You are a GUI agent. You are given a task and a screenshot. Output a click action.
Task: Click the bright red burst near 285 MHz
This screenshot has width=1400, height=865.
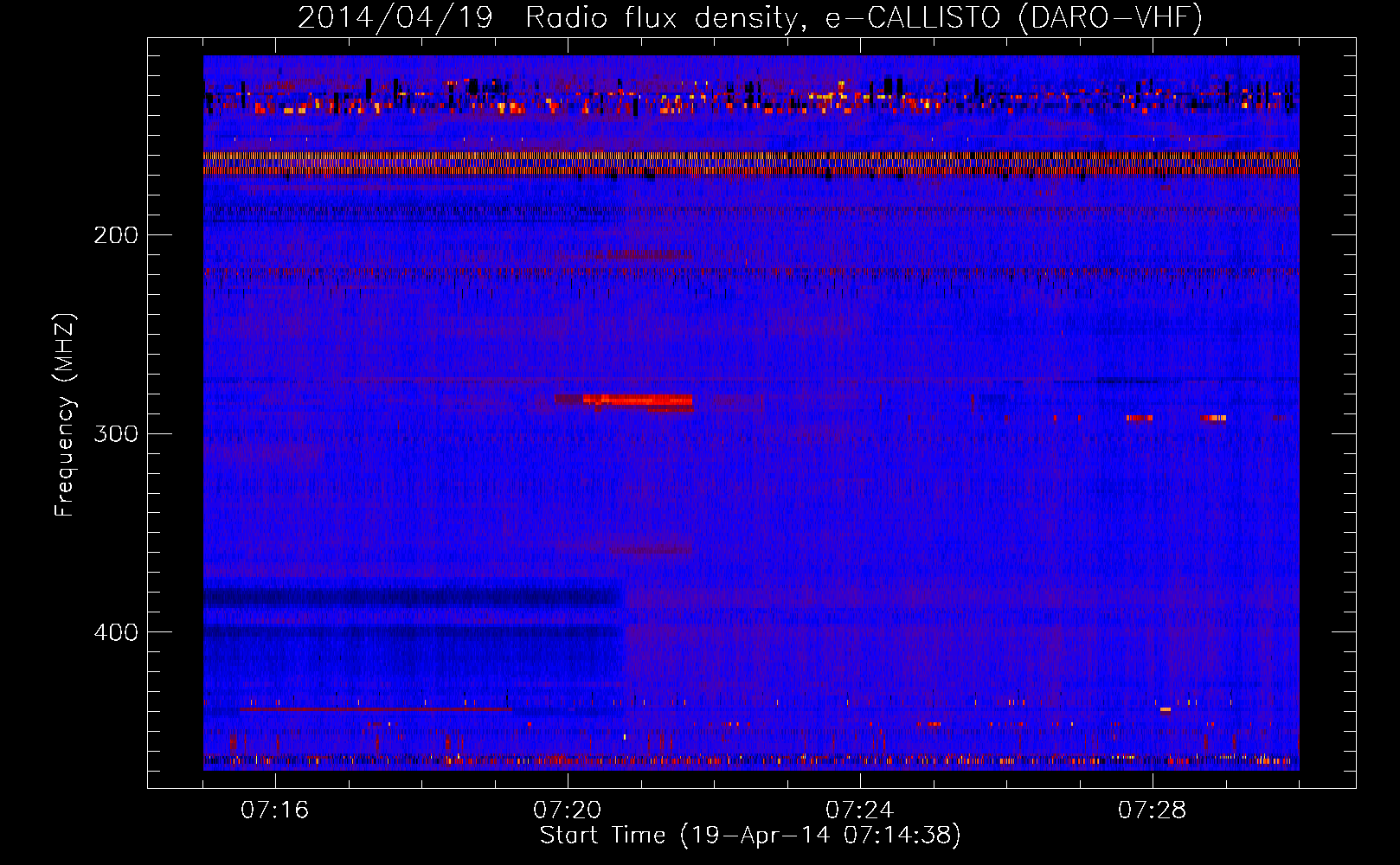pyautogui.click(x=637, y=400)
